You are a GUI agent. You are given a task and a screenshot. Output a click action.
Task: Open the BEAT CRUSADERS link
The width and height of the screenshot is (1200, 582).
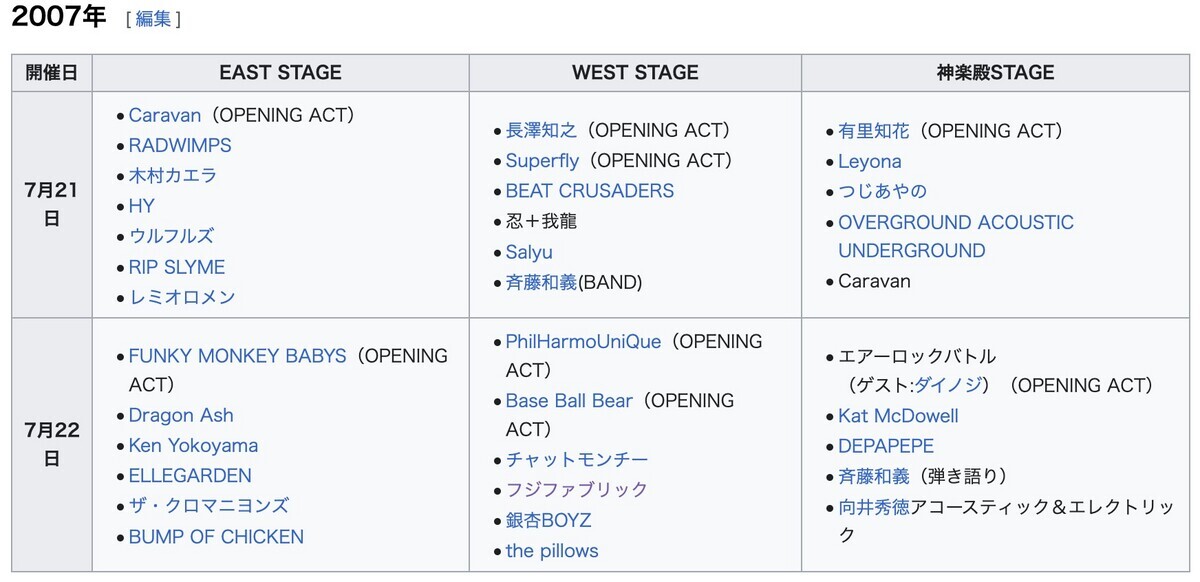coord(590,190)
